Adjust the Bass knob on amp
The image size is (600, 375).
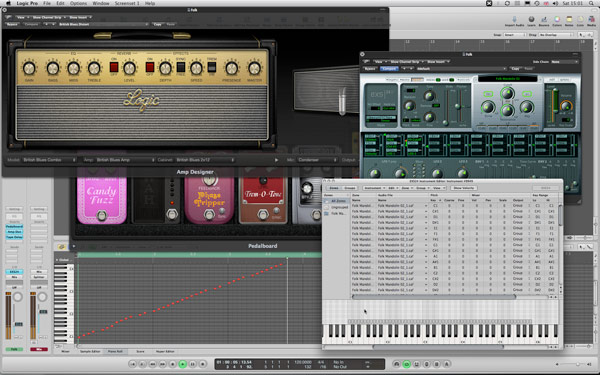[x=52, y=69]
